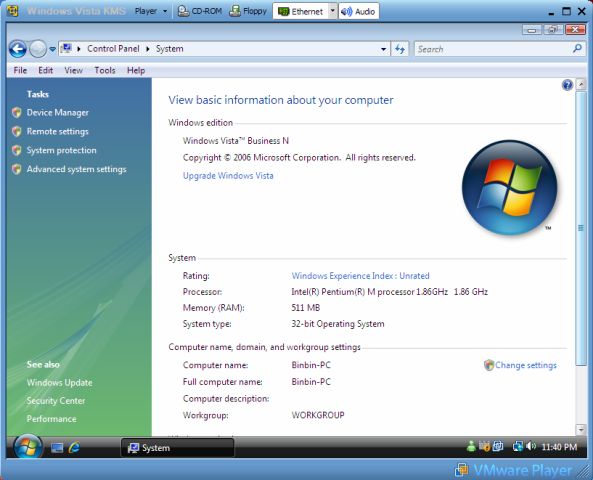Expand the arrow before System breadcrumb
The width and height of the screenshot is (593, 480).
pos(148,49)
